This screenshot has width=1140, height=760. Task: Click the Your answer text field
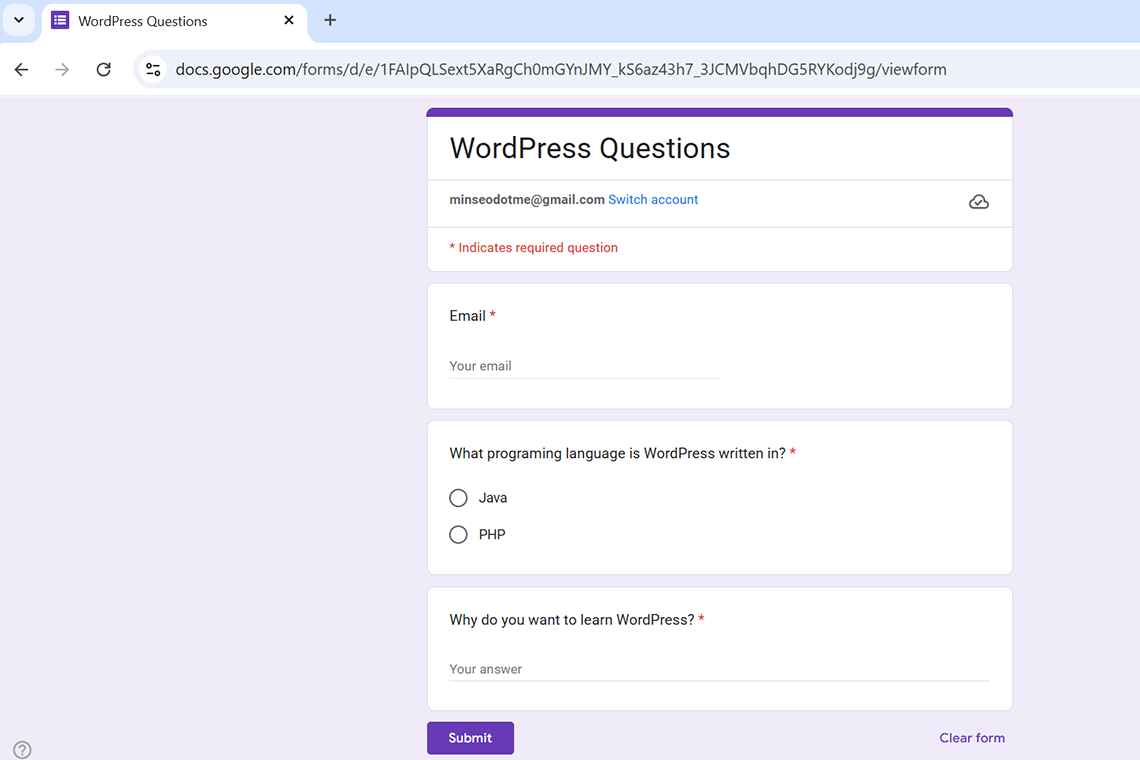tap(719, 669)
